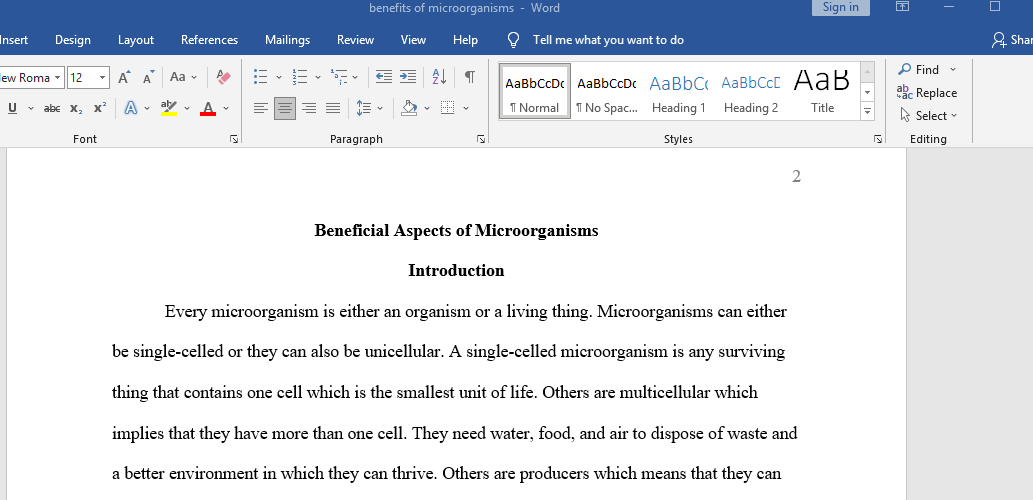Screen dimensions: 1033x500
Task: Apply the Heading 1 style
Action: coord(679,92)
